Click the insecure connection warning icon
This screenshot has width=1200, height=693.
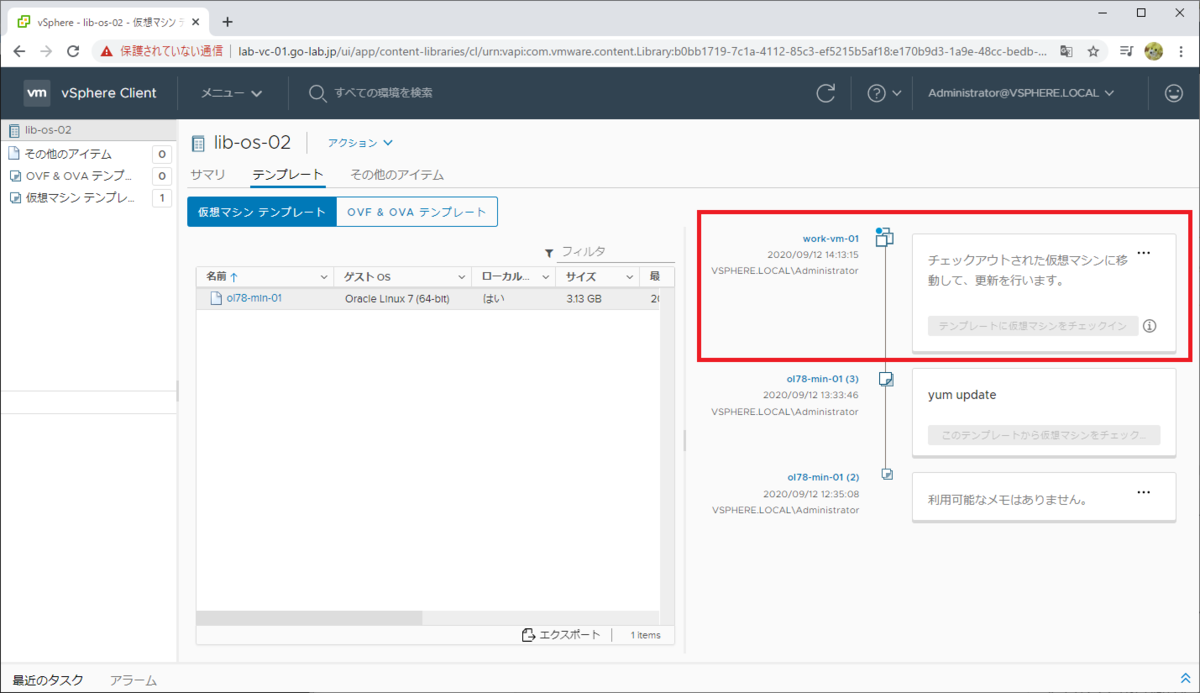pos(107,51)
